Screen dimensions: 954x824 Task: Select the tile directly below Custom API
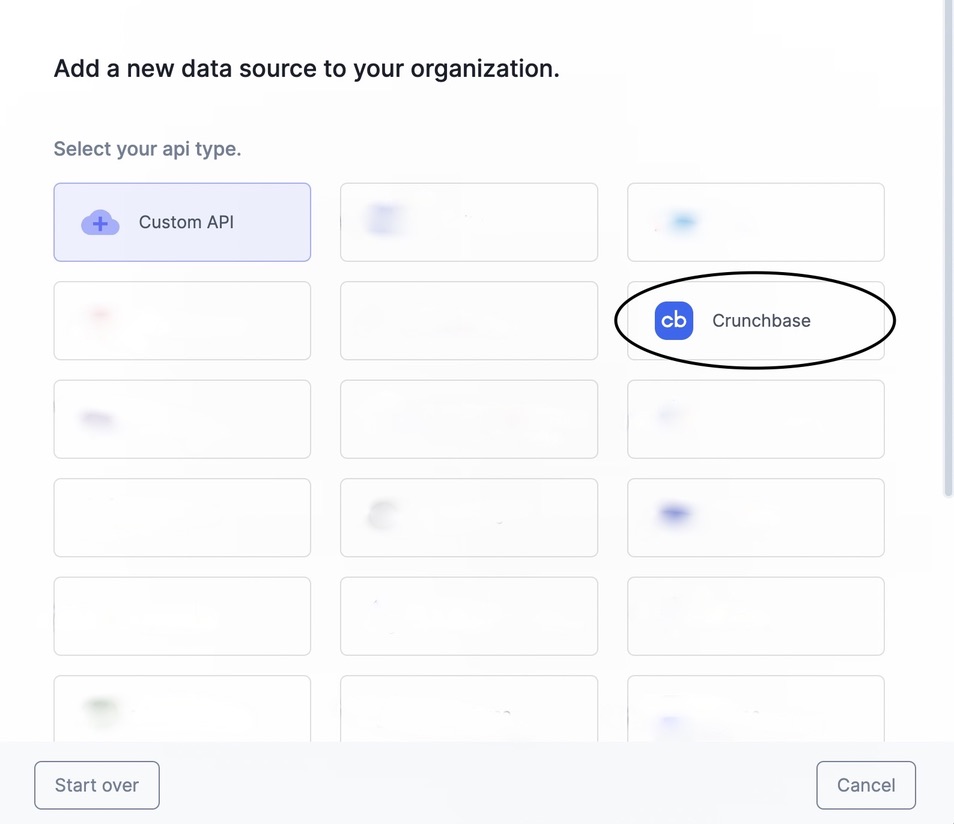182,320
